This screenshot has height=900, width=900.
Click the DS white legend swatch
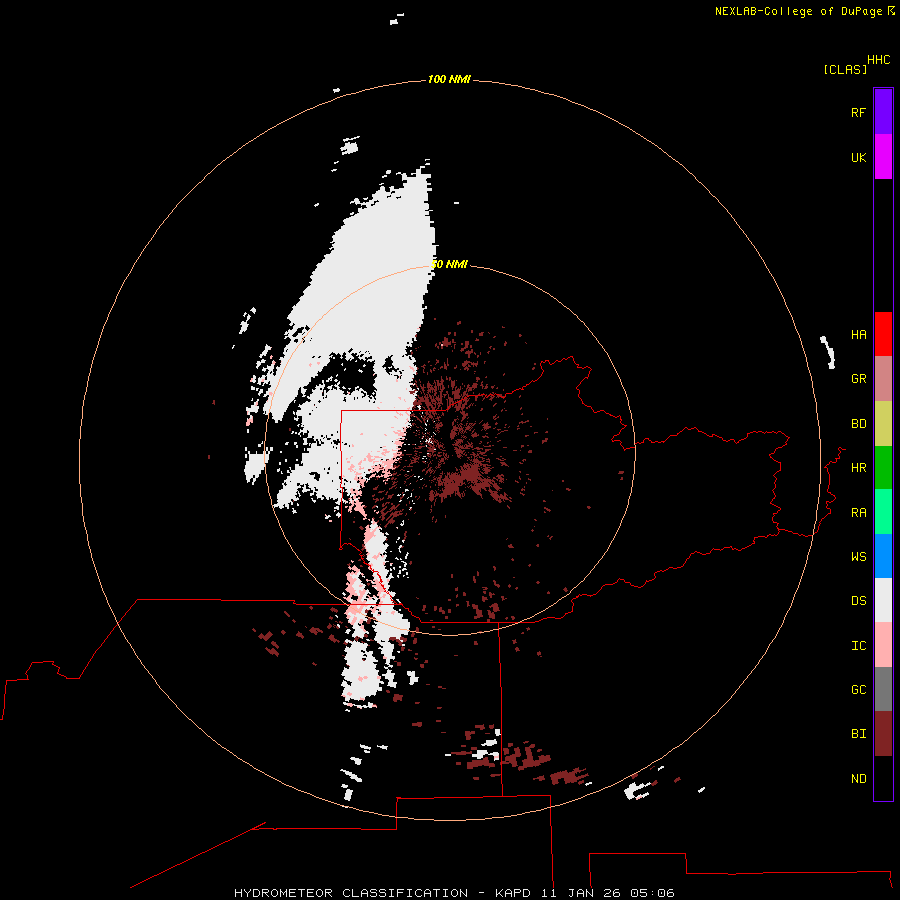(x=883, y=600)
